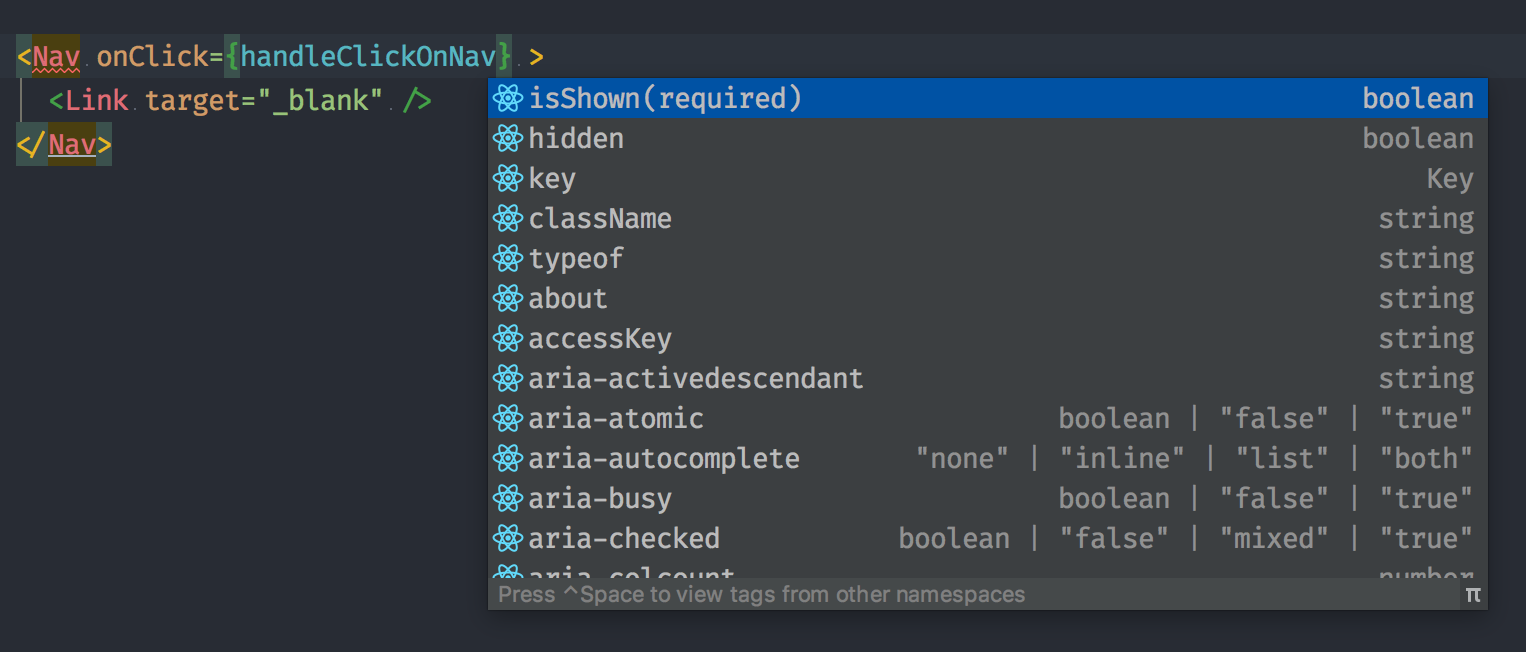Choose aria-activedescendant from the list
This screenshot has height=652, width=1526.
coord(988,378)
